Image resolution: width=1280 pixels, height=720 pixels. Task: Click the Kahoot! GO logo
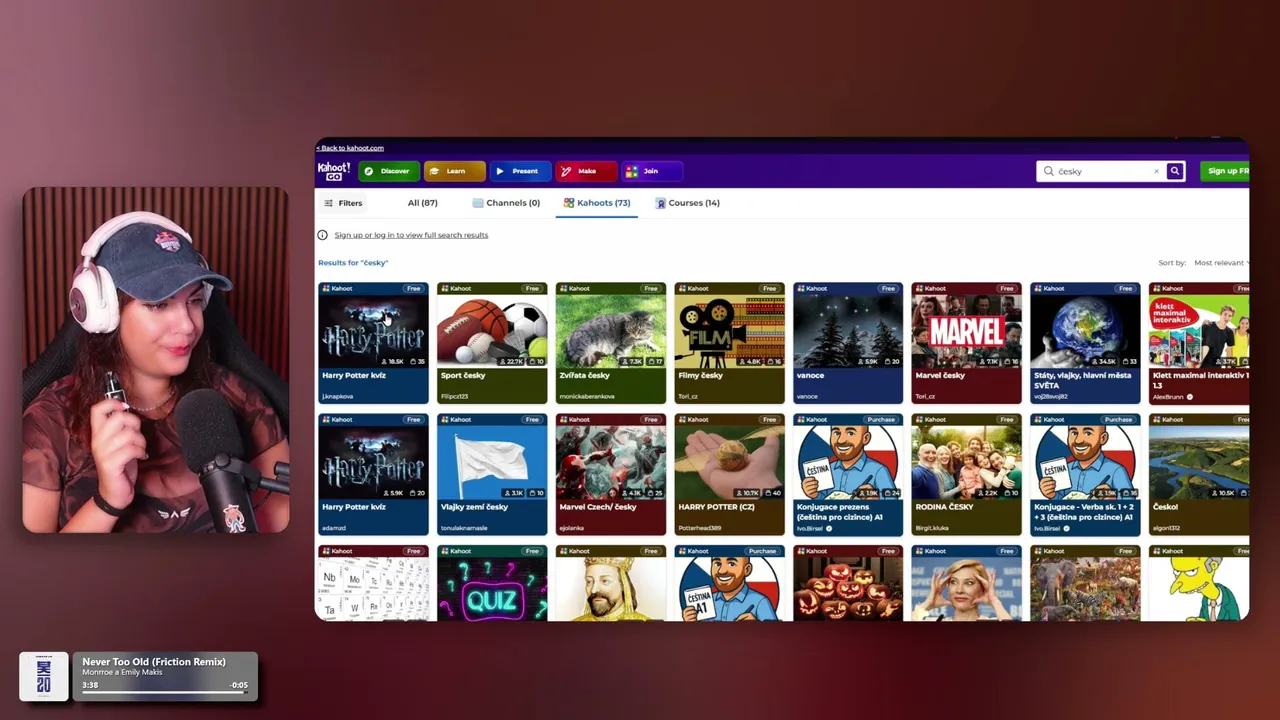(334, 171)
